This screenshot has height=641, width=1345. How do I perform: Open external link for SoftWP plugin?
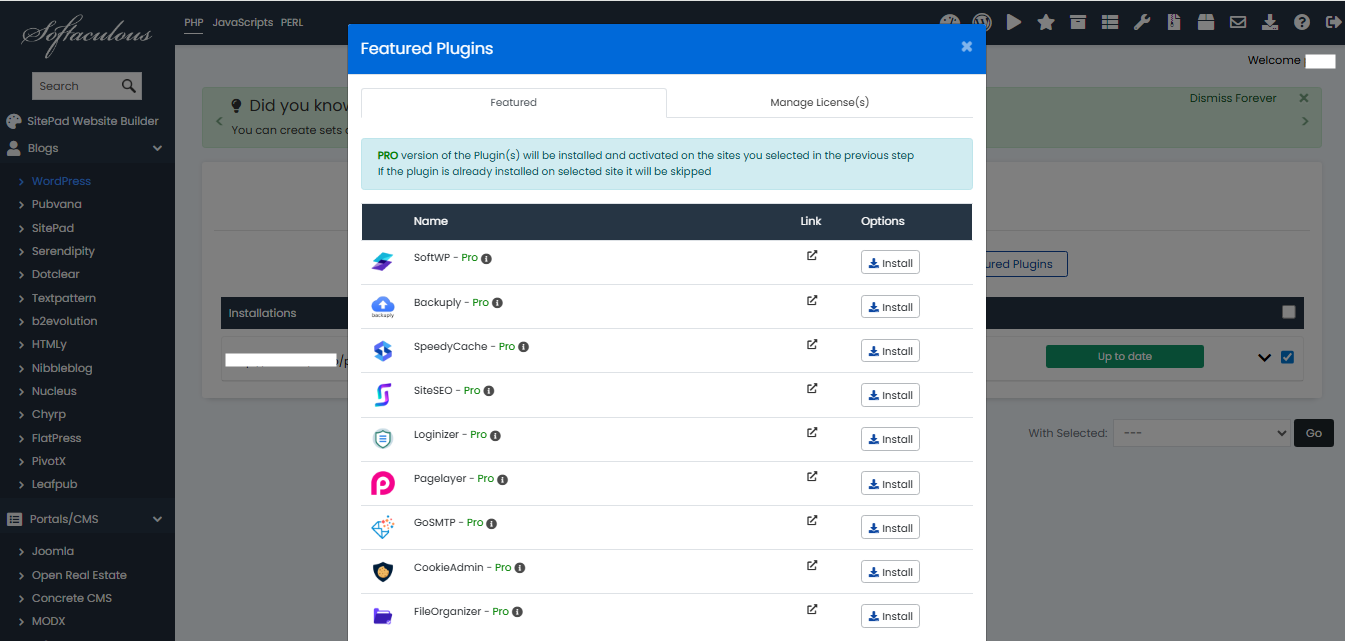[812, 255]
